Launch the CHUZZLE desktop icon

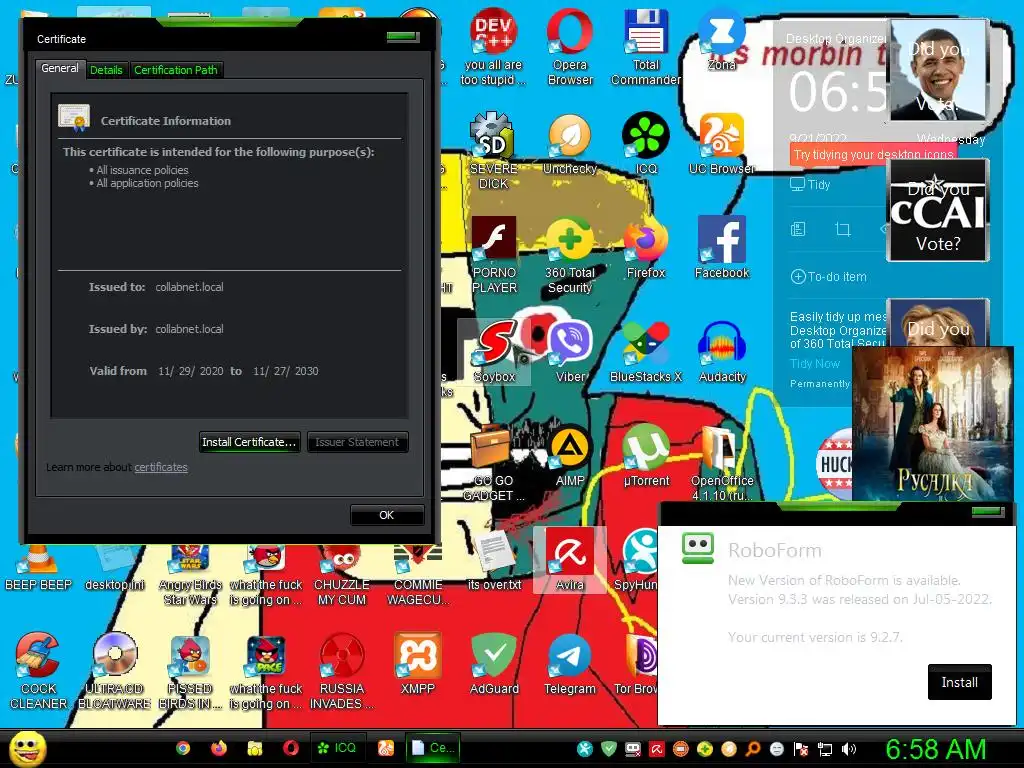(x=342, y=575)
